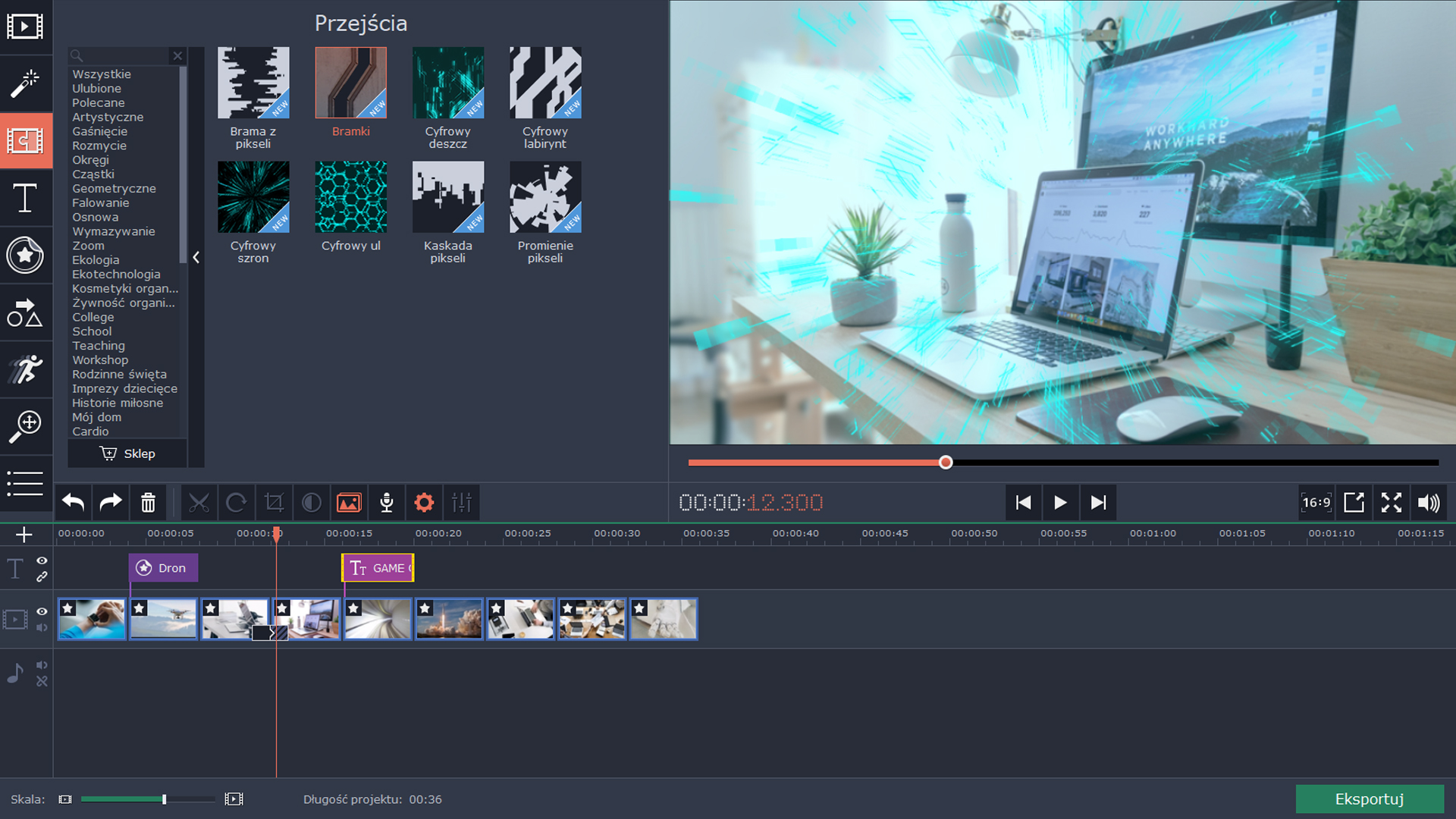Select the Artystyczne transitions category

[x=108, y=117]
